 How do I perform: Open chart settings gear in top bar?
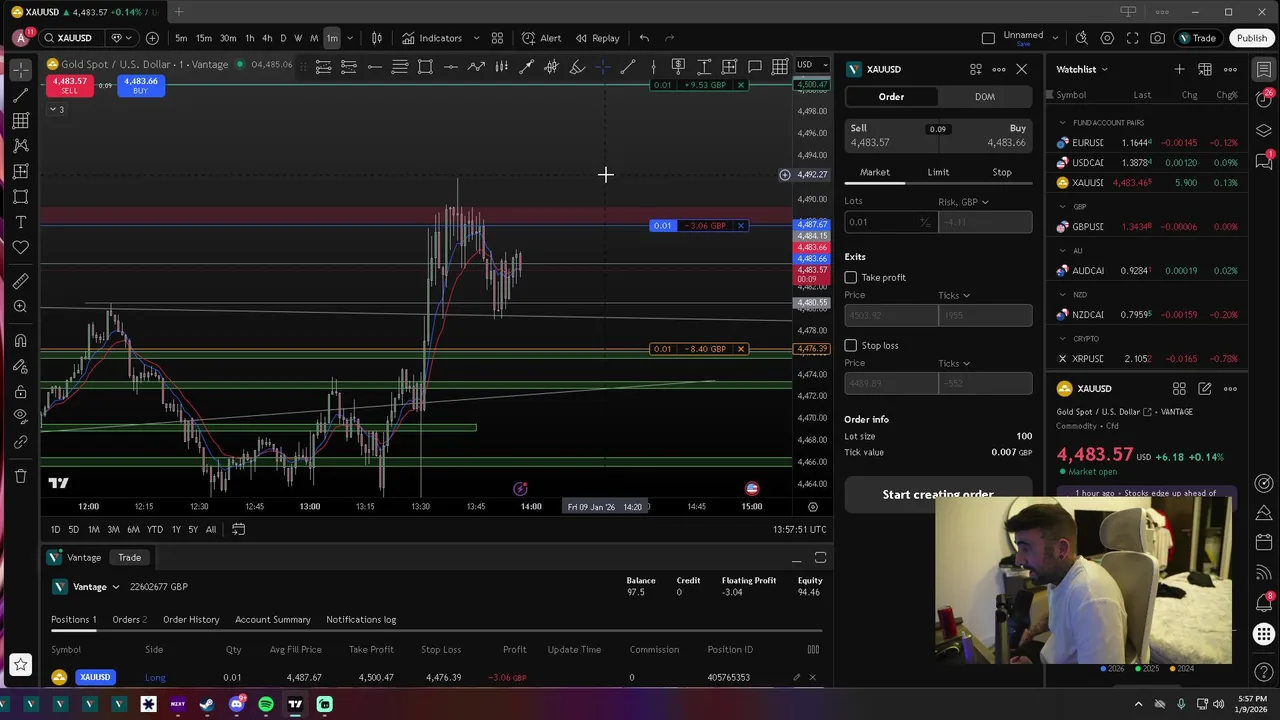tap(1107, 38)
